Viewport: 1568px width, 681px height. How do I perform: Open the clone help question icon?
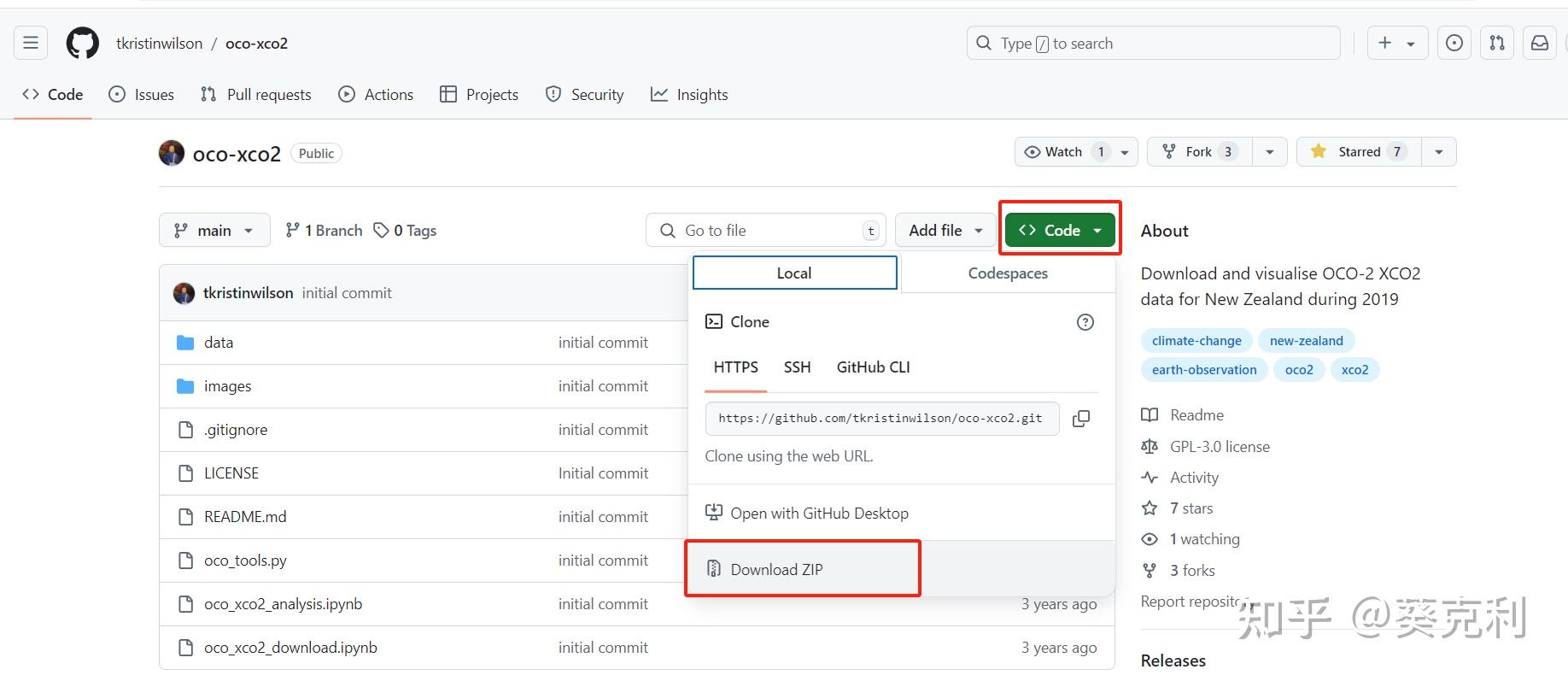1085,322
